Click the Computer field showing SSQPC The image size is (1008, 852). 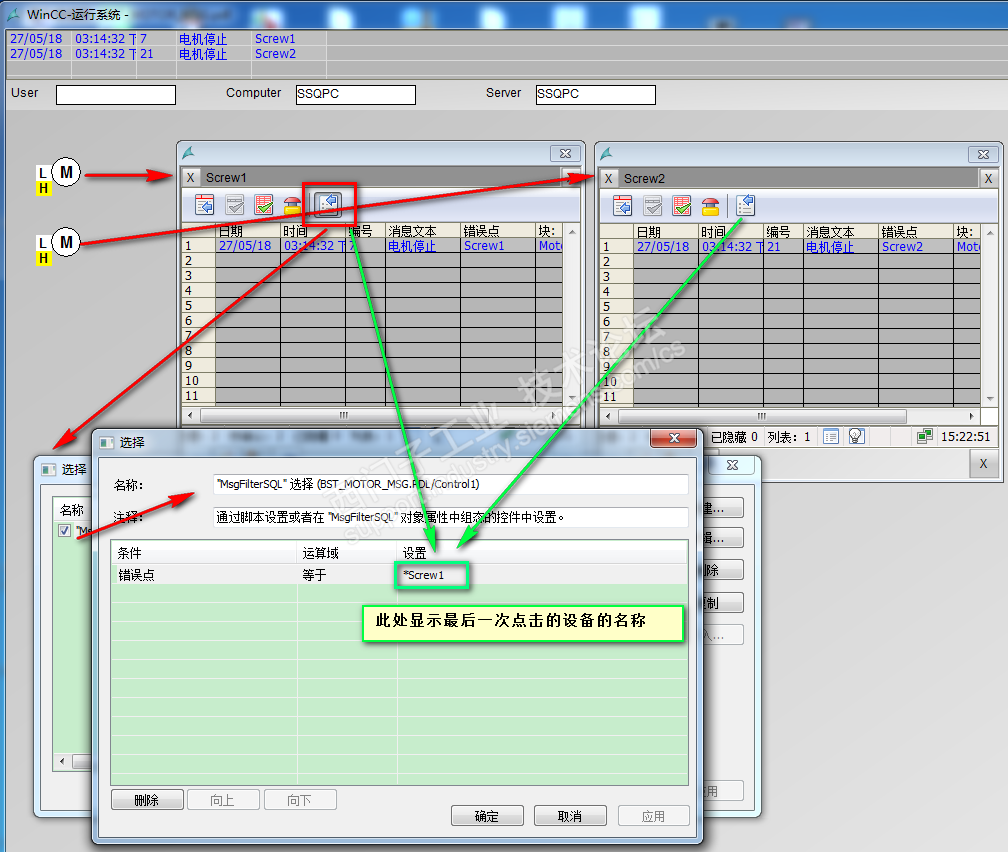pyautogui.click(x=356, y=95)
